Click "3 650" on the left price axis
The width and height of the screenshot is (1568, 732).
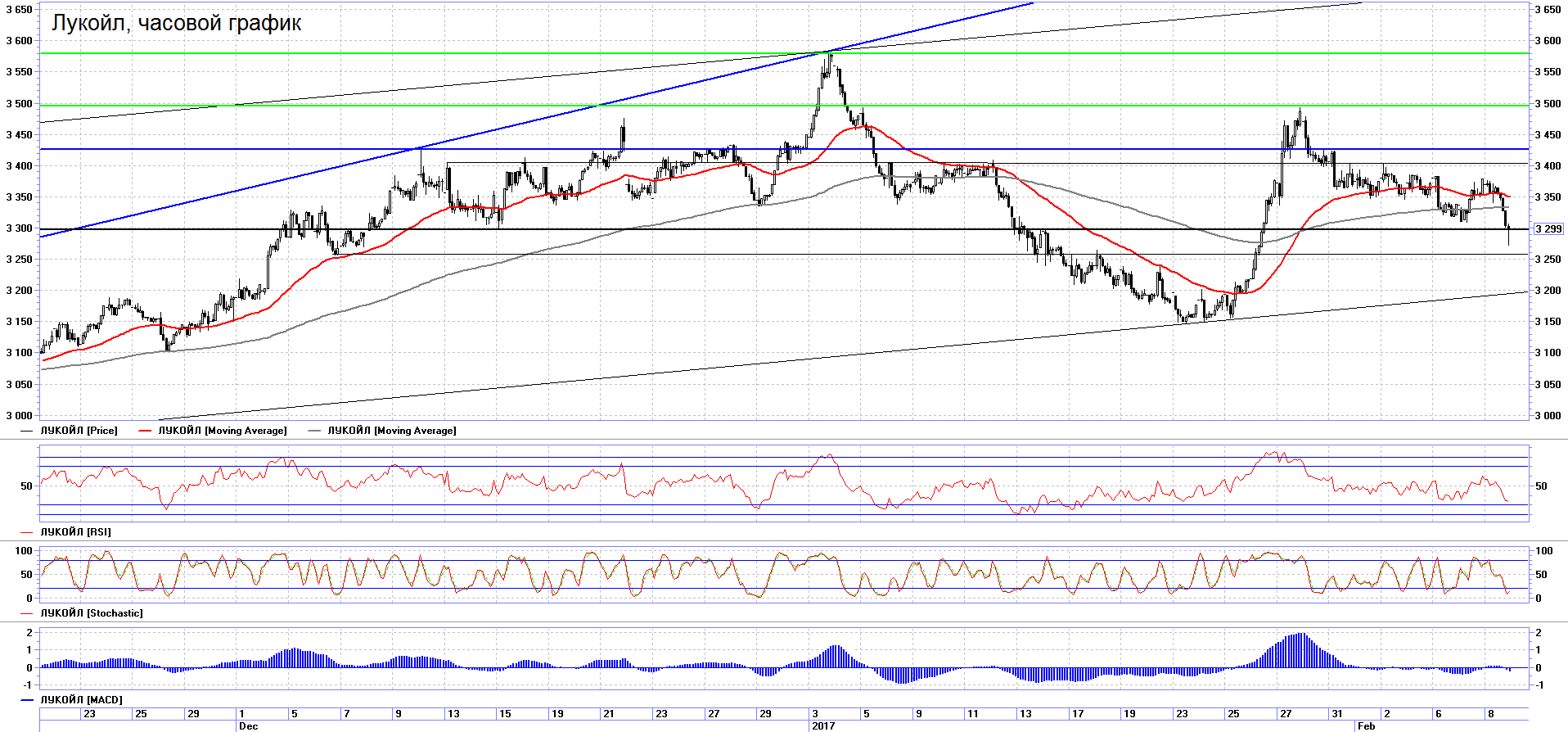tap(19, 10)
